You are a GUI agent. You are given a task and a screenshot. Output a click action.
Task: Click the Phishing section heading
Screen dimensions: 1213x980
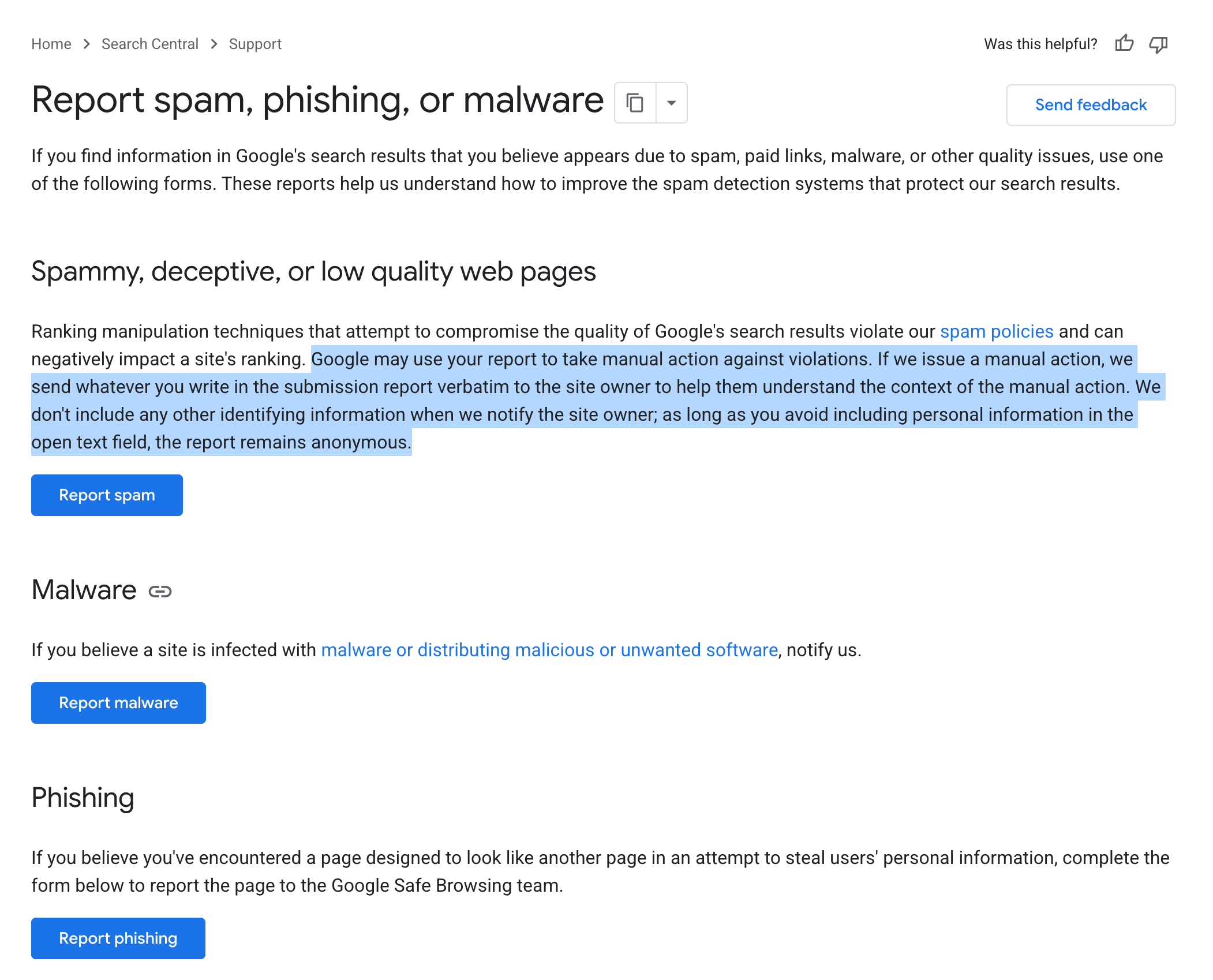point(83,798)
